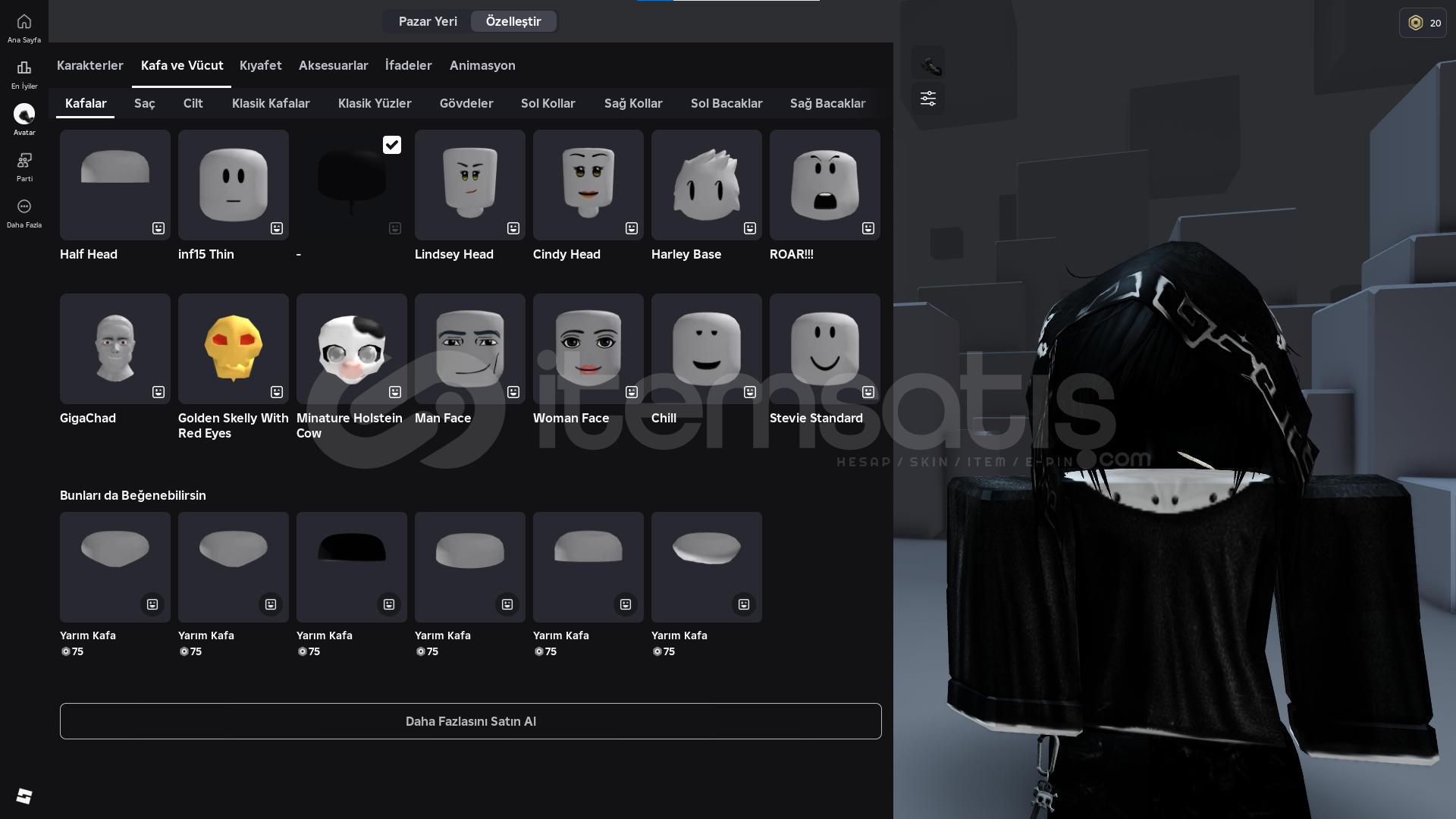Equip the inf15 Thin head
Viewport: 1456px width, 819px height.
[x=234, y=185]
